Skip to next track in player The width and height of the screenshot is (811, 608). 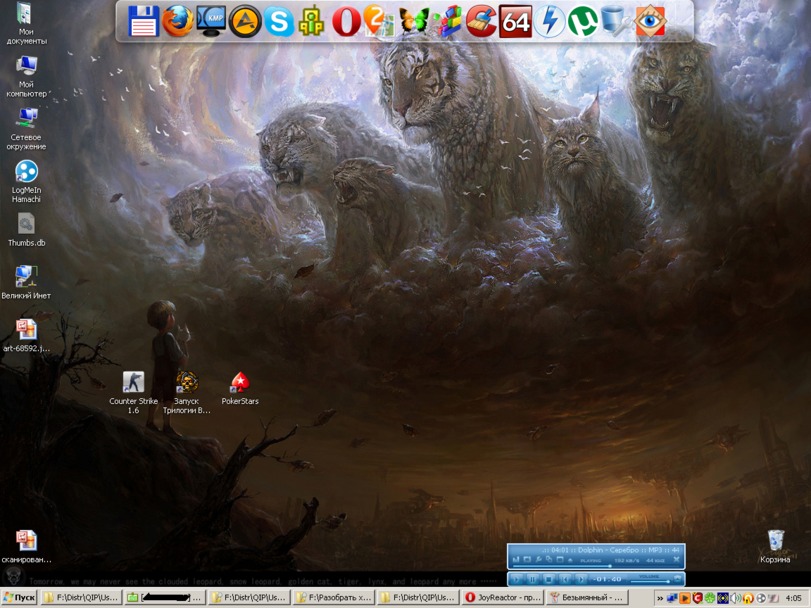pos(581,579)
